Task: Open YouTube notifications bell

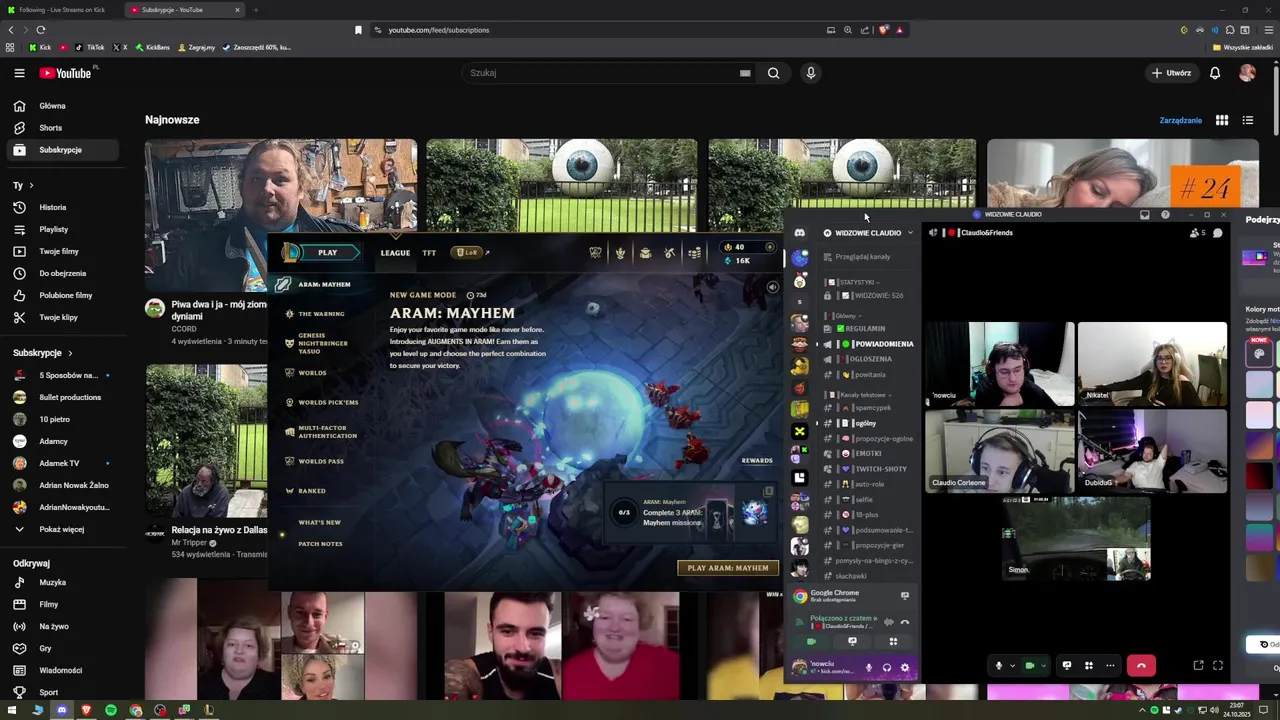Action: [1215, 73]
